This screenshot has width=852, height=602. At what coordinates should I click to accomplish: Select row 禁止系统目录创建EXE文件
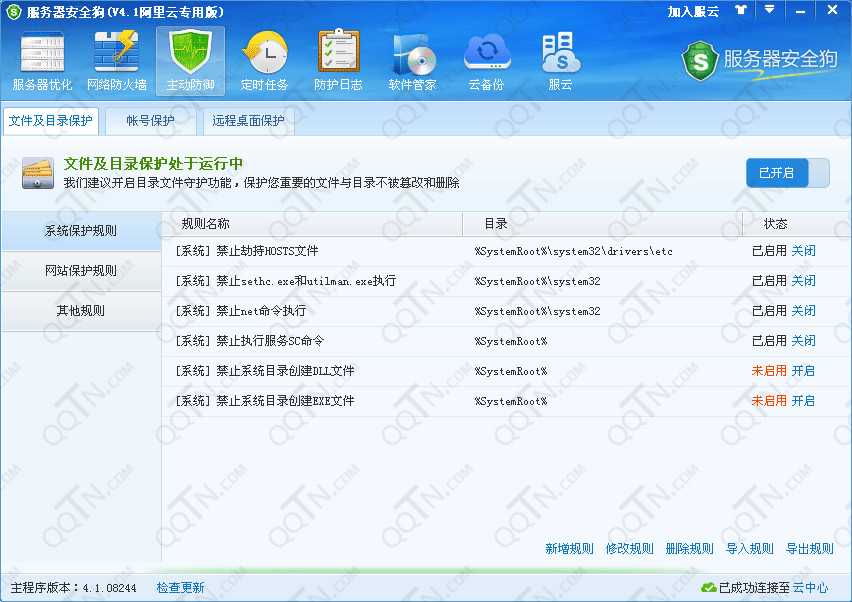[x=506, y=401]
